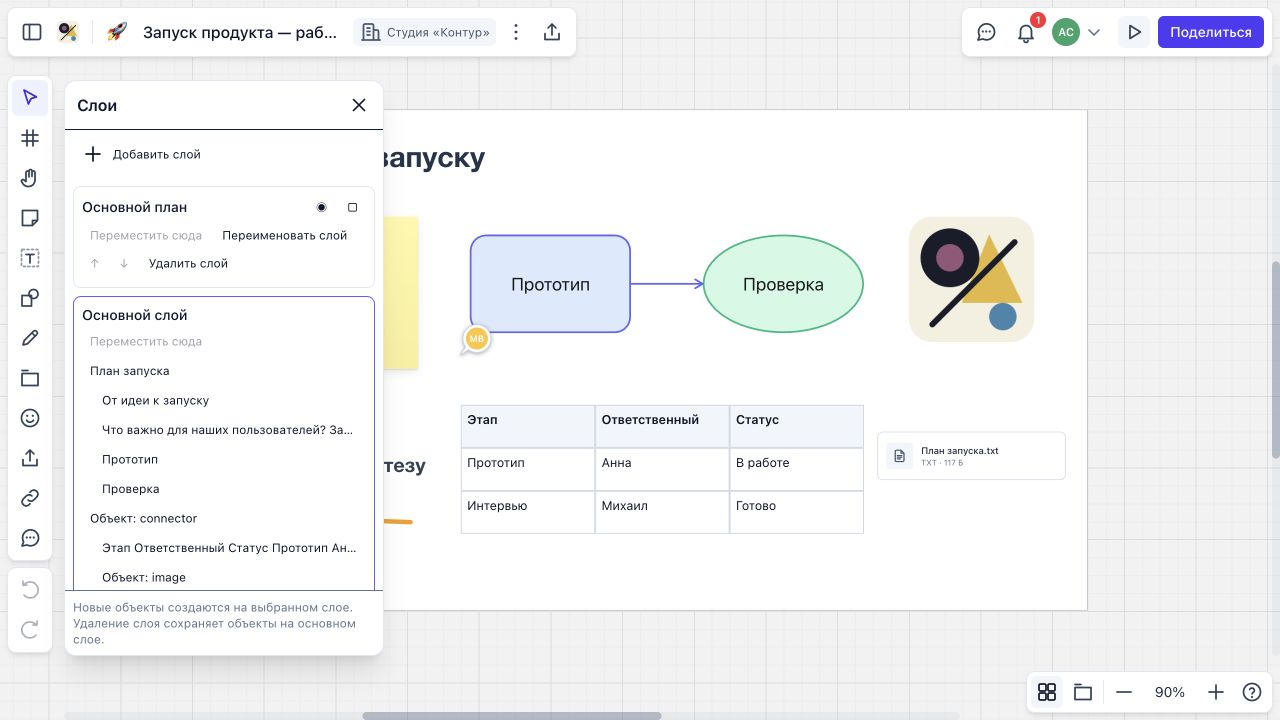Open the export icon in the title bar
Image resolution: width=1280 pixels, height=720 pixels.
552,32
